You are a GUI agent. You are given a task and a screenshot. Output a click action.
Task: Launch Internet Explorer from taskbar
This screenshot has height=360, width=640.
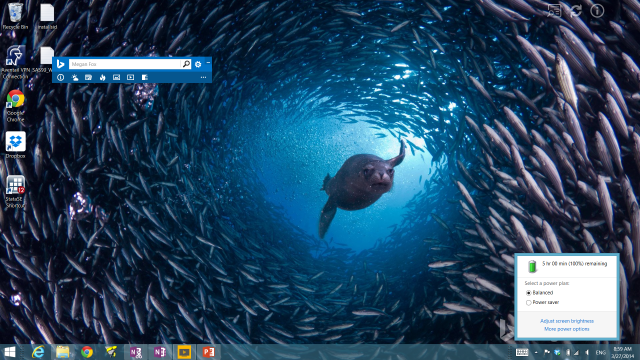[x=38, y=352]
